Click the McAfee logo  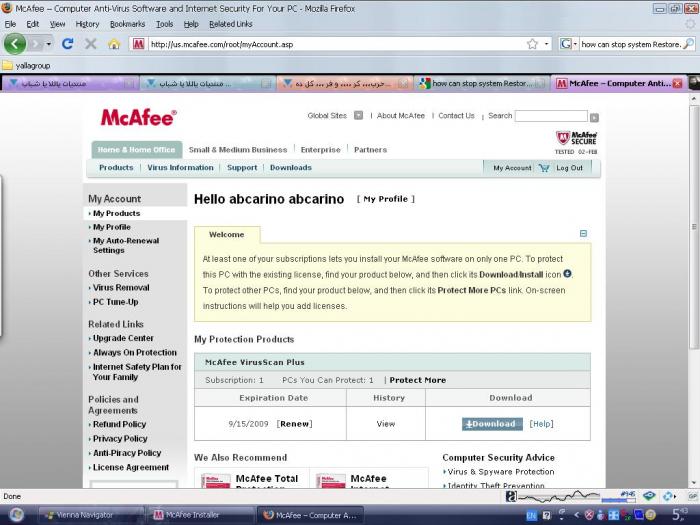138,118
